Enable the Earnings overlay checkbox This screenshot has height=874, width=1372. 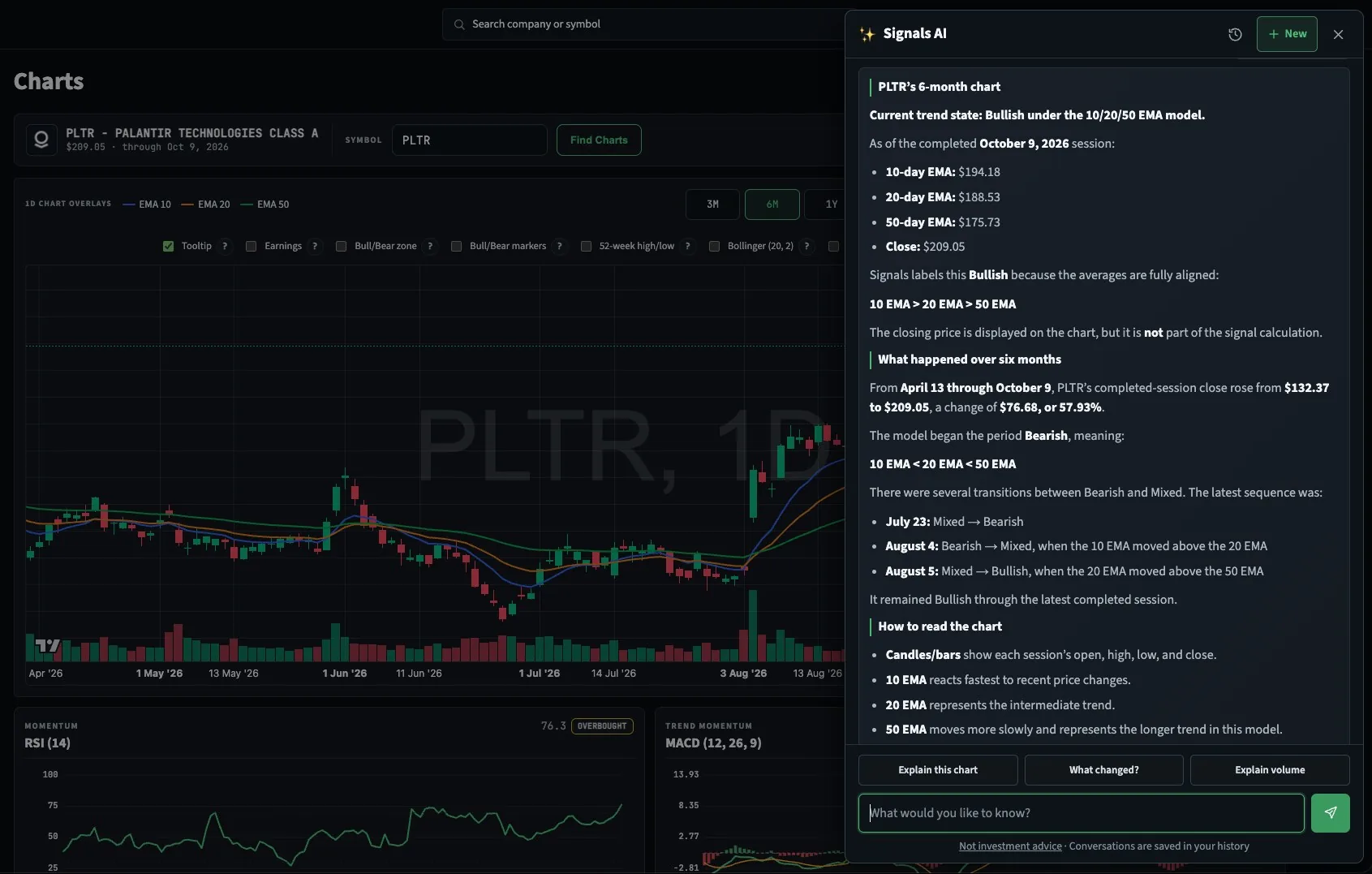click(x=251, y=246)
